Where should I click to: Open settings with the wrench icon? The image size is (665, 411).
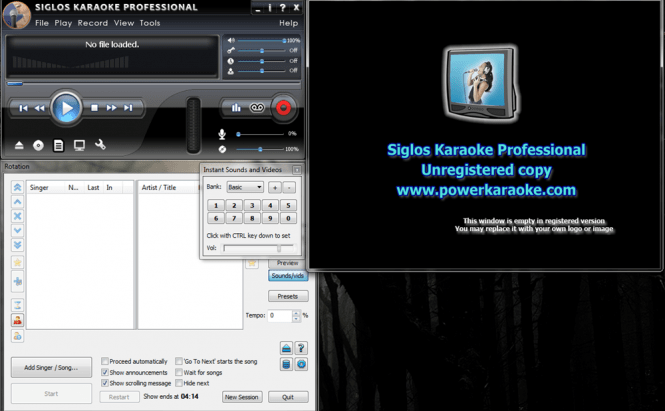tap(100, 145)
